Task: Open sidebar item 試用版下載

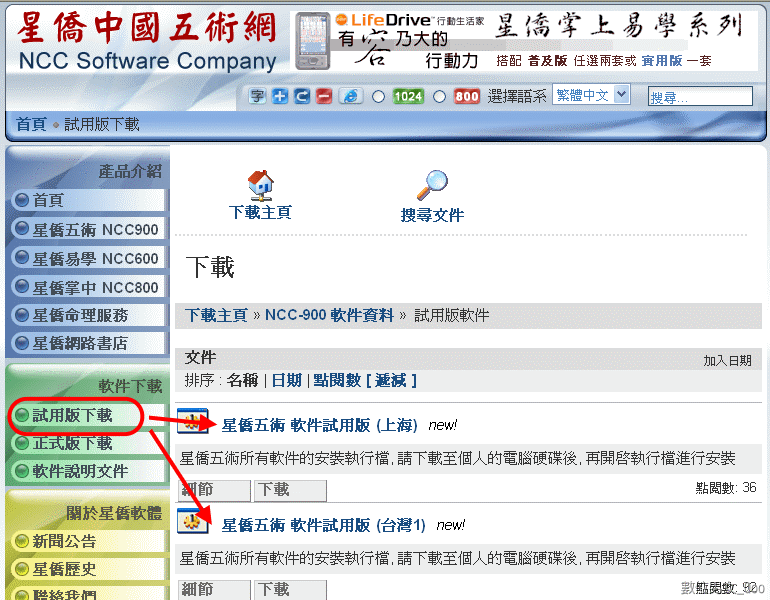Action: coord(88,415)
